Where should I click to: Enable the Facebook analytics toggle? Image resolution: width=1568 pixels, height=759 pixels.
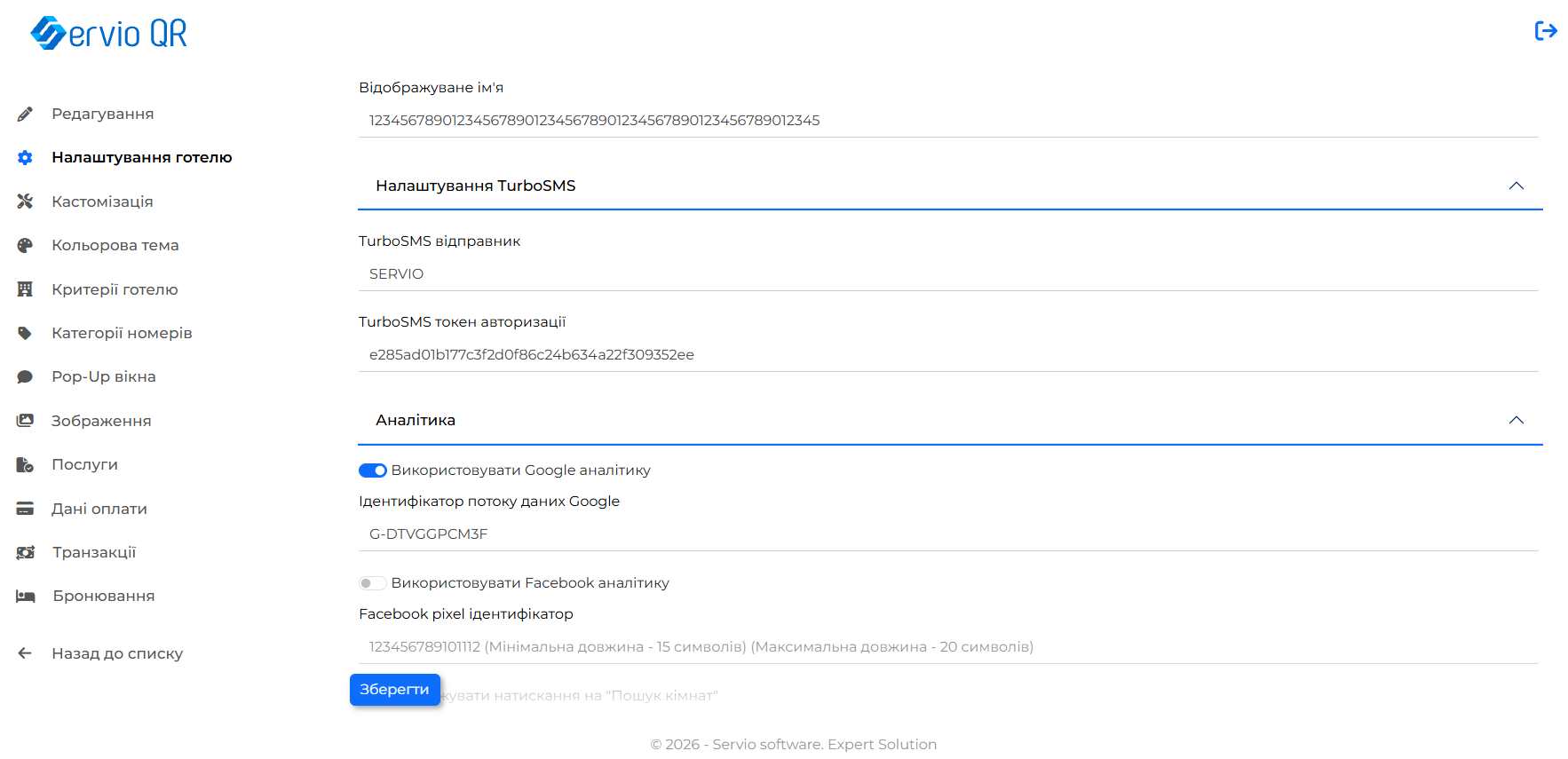[372, 583]
